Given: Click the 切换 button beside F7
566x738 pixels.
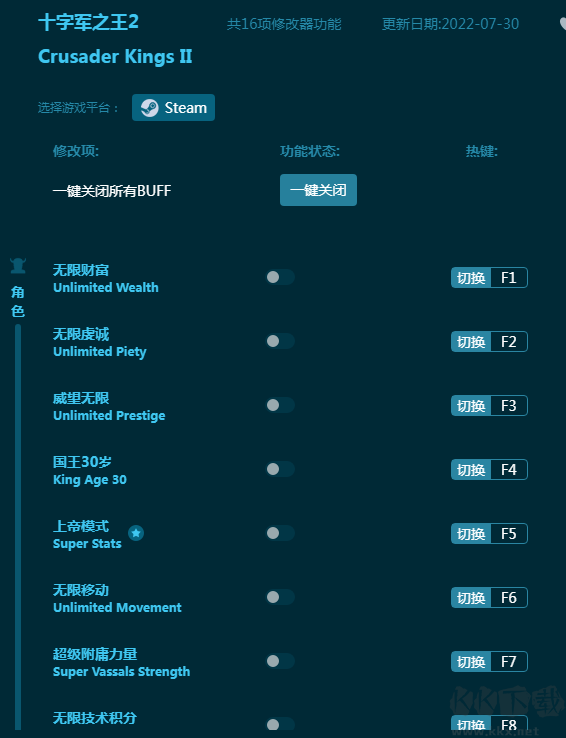Looking at the screenshot, I should click(471, 662).
